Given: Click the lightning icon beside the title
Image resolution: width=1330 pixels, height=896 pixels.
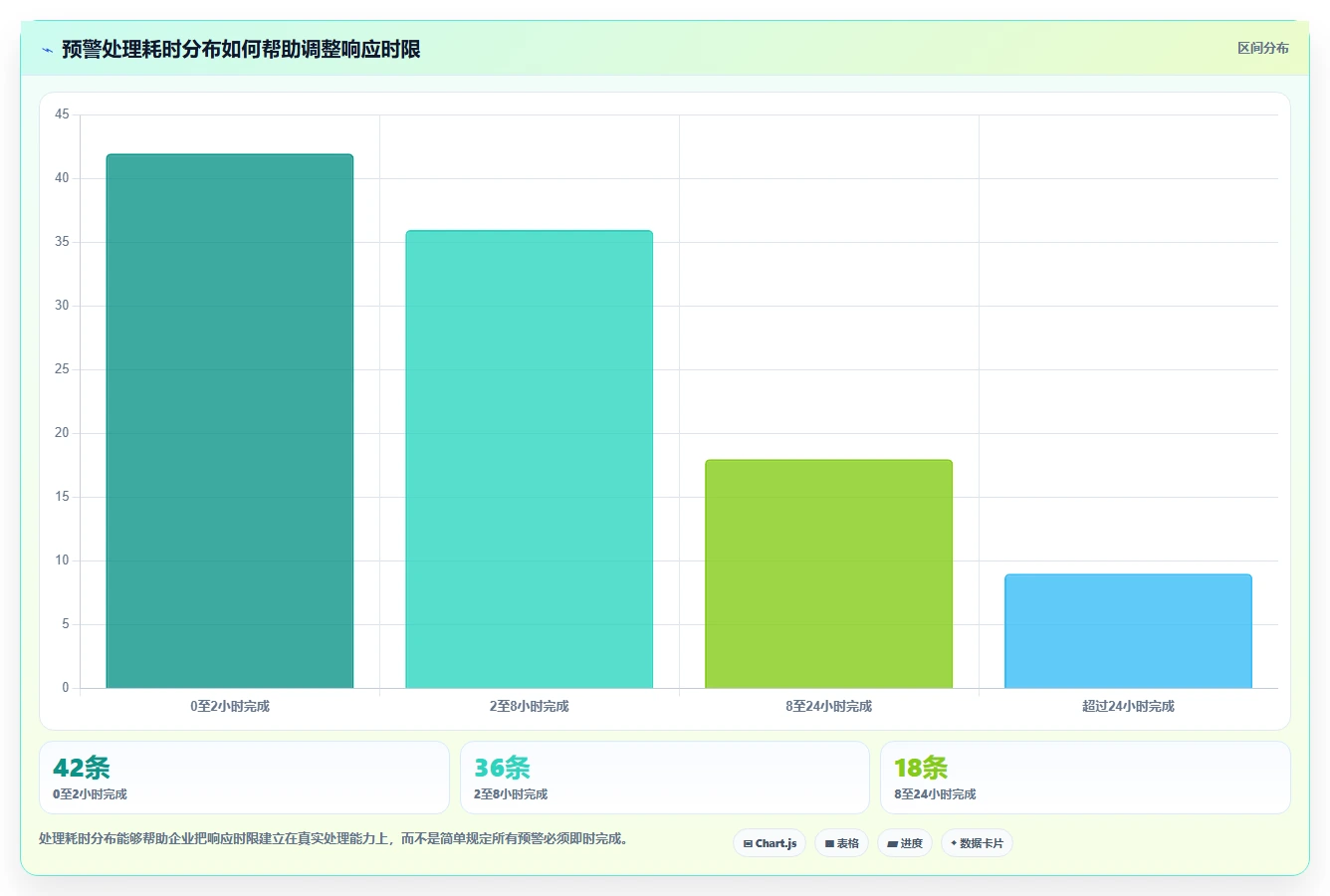Looking at the screenshot, I should [47, 50].
